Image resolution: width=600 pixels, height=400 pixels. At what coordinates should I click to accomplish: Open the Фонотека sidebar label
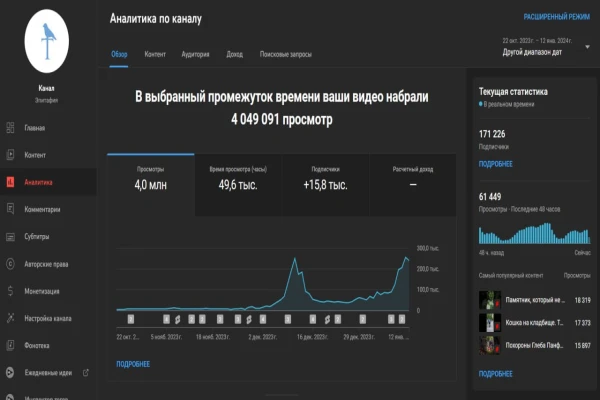click(37, 346)
